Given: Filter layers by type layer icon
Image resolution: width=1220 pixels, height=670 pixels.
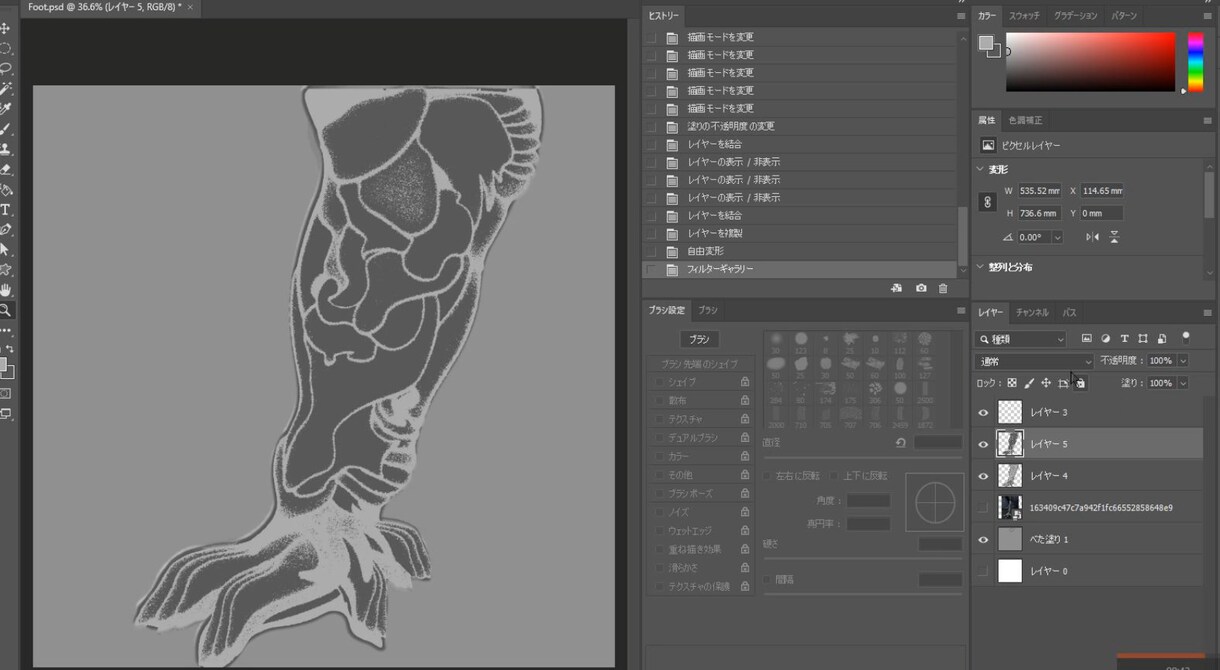Looking at the screenshot, I should [x=1124, y=339].
